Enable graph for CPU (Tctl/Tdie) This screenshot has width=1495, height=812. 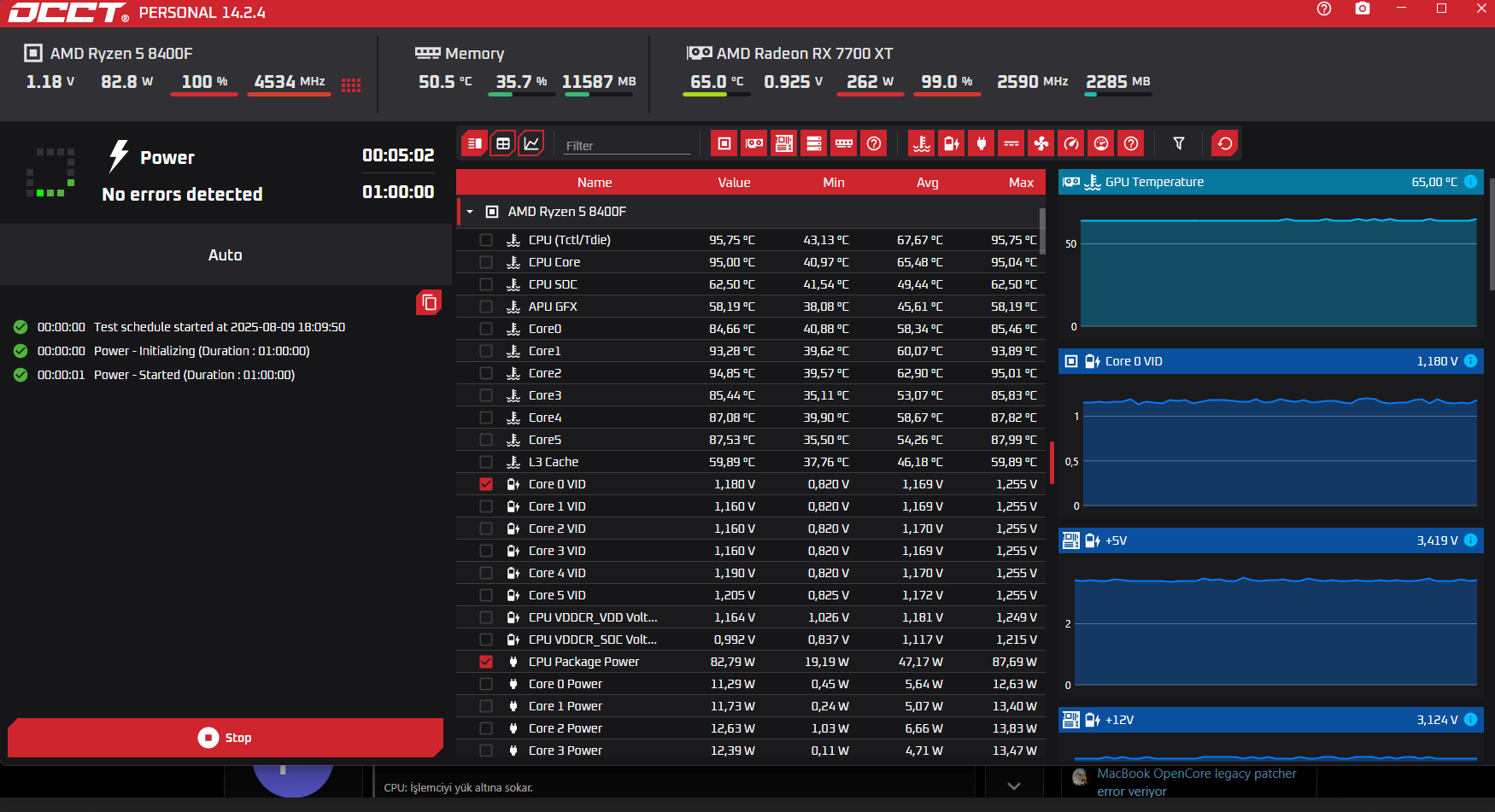click(x=486, y=240)
